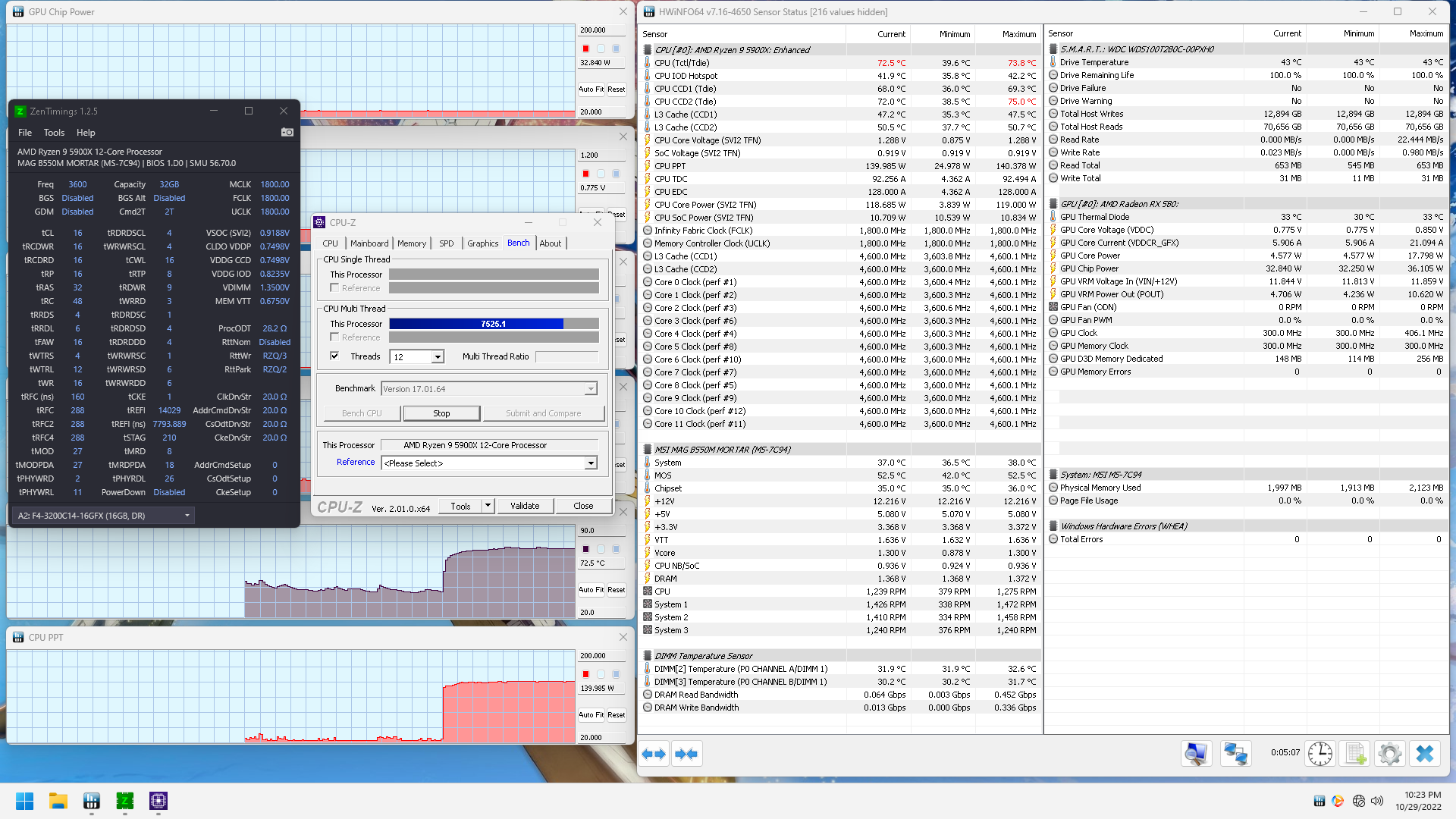
Task: Open HWiNFO sensor settings gear
Action: click(x=1389, y=754)
